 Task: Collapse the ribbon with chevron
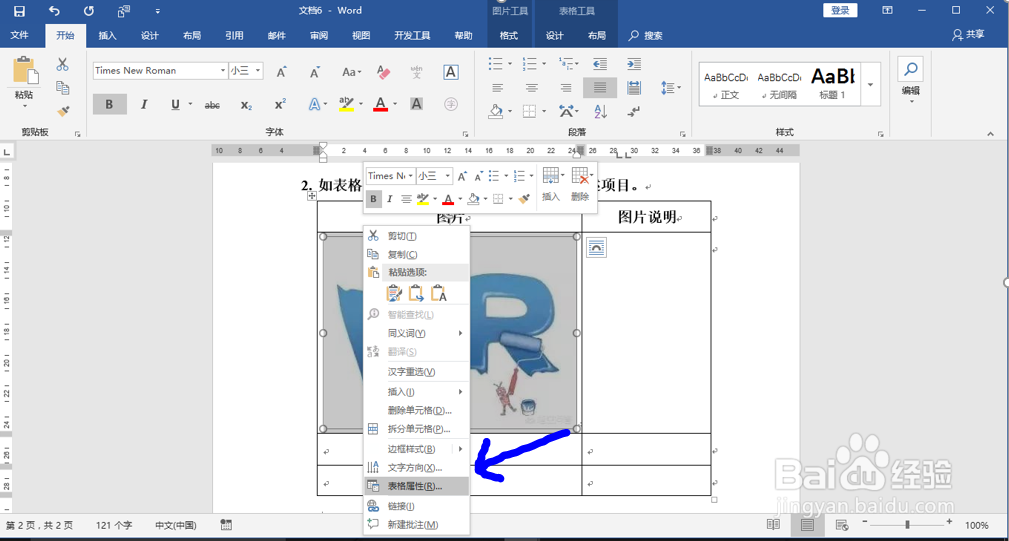coord(990,134)
